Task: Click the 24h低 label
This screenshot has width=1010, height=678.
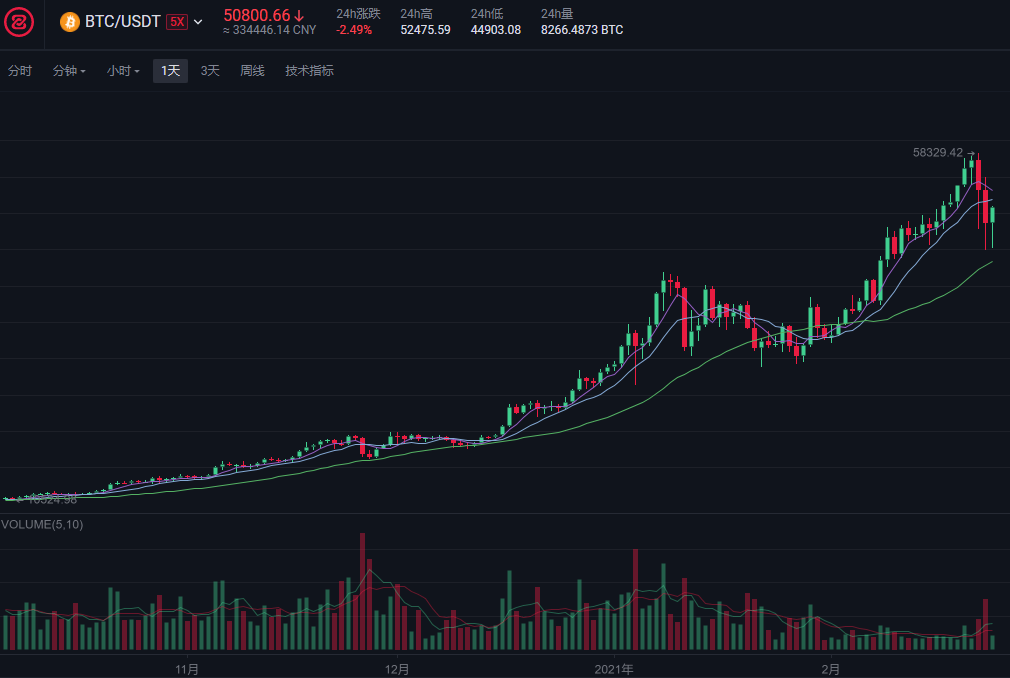Action: click(x=486, y=14)
